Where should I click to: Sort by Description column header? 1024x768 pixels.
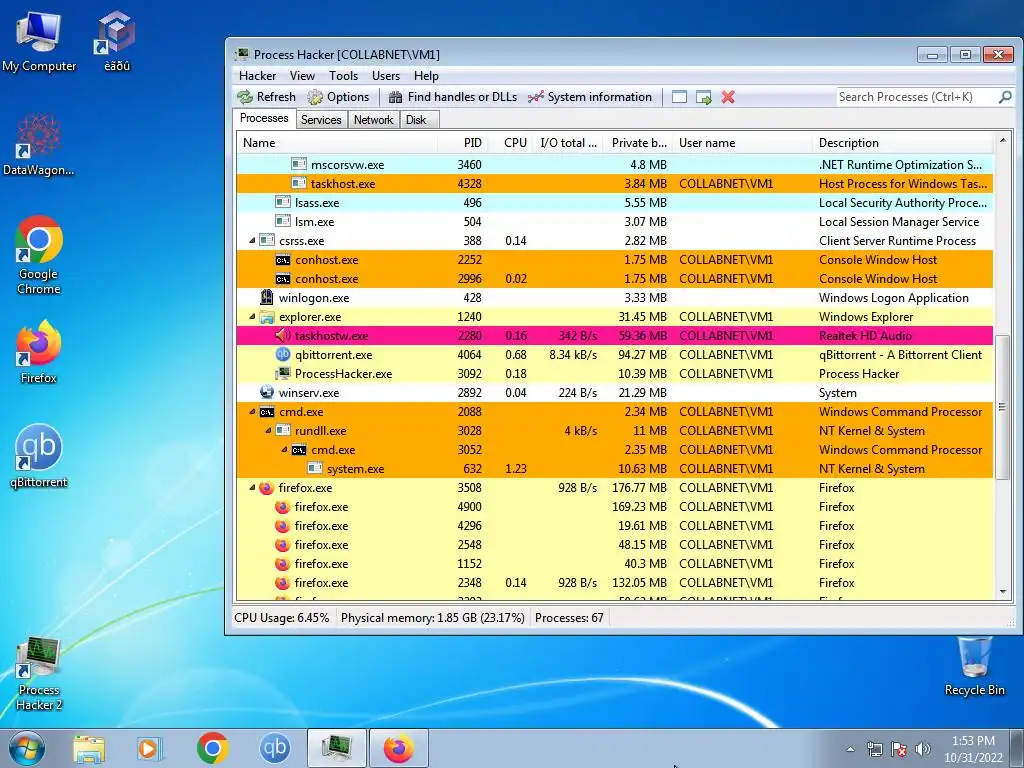pyautogui.click(x=903, y=142)
